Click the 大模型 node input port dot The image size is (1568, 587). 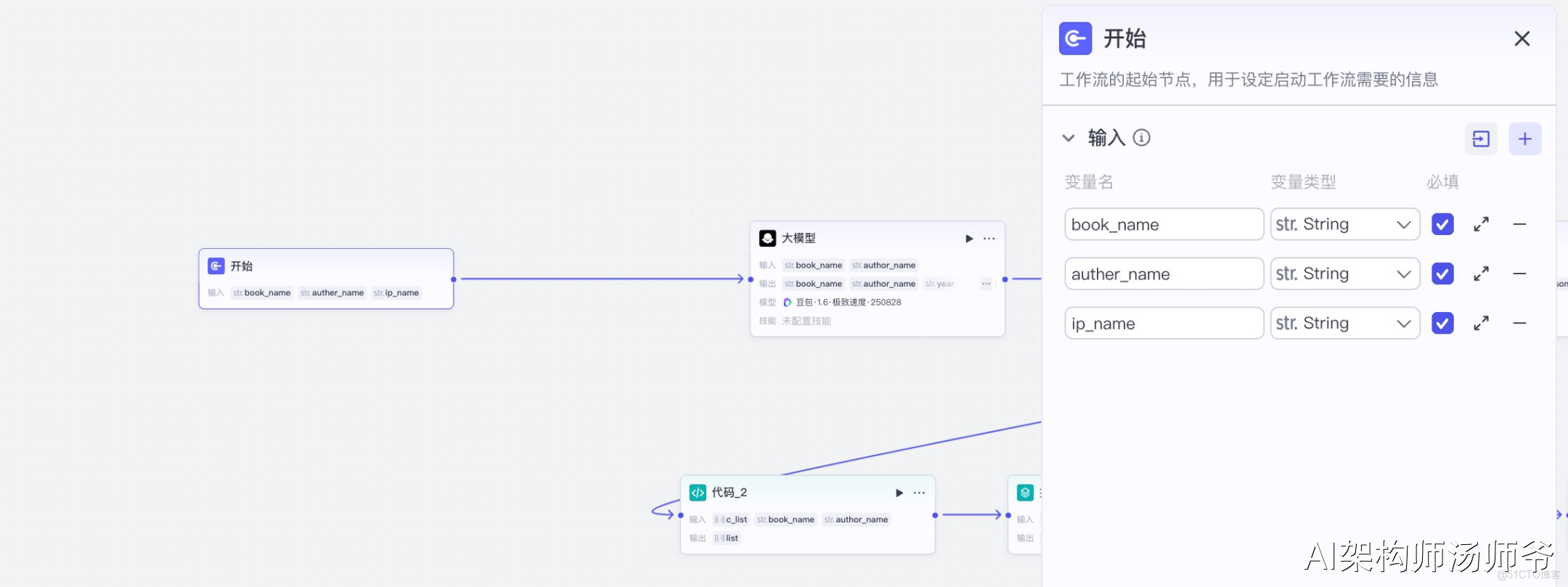(x=751, y=279)
